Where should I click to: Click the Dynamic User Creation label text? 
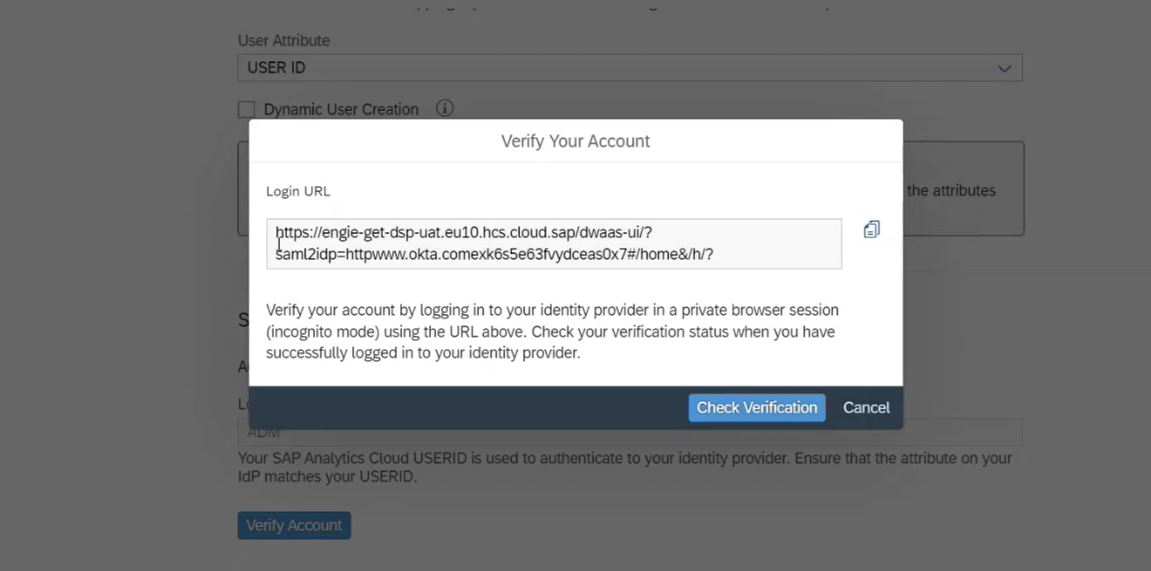[x=341, y=109]
